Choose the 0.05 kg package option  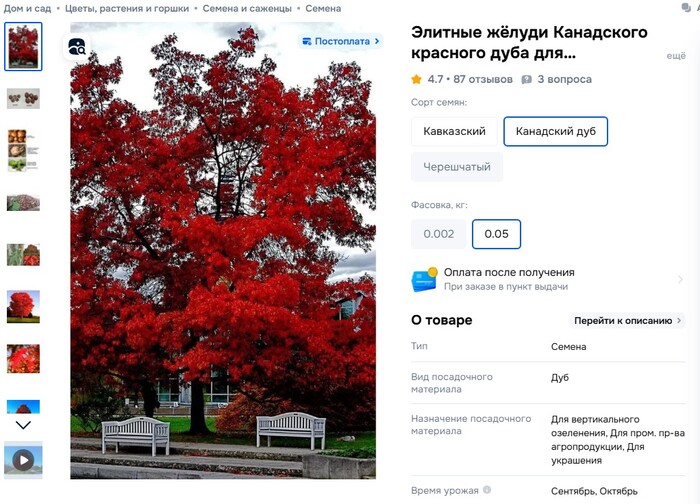coord(496,234)
